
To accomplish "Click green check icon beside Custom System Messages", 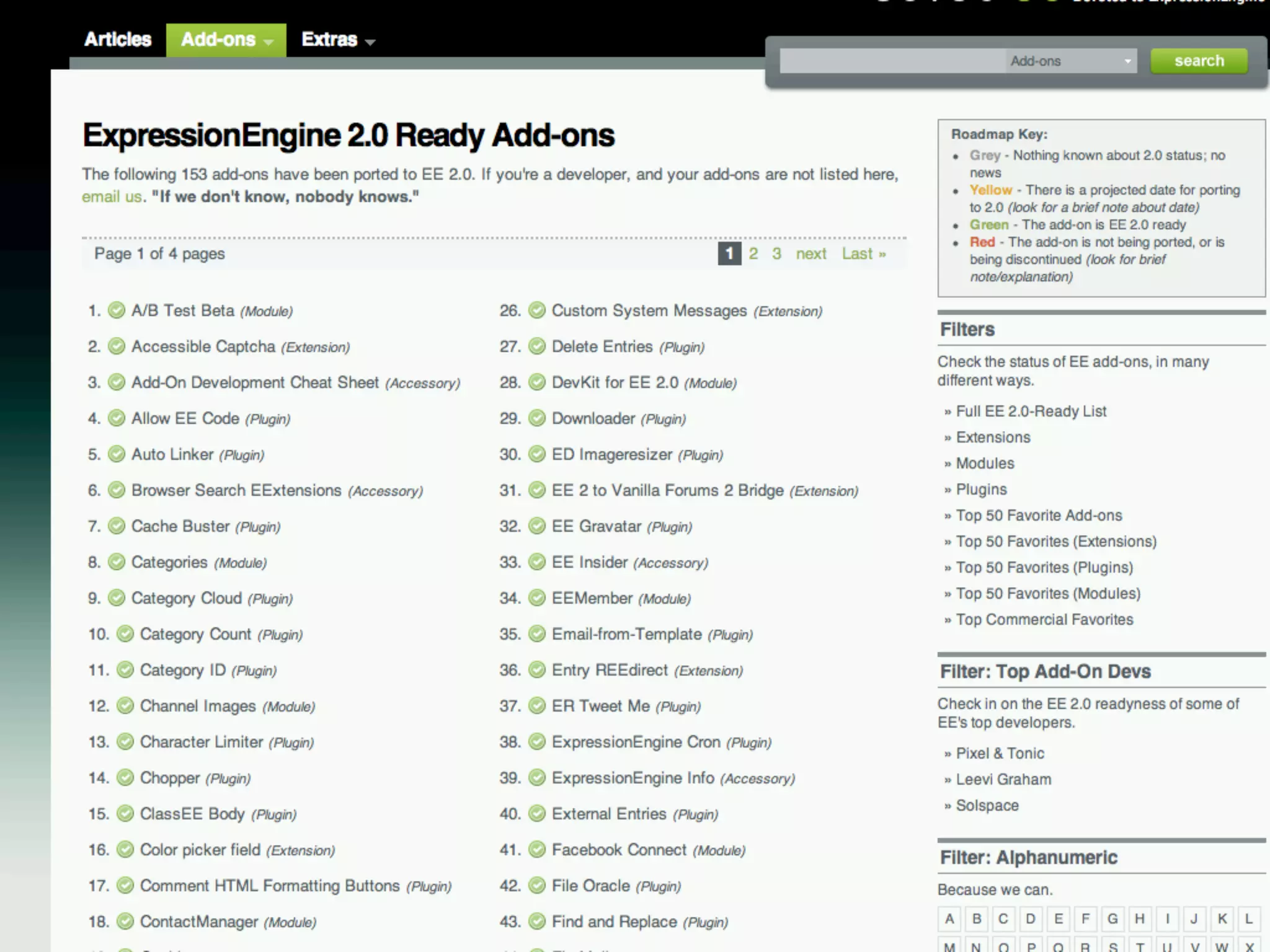I will 537,310.
